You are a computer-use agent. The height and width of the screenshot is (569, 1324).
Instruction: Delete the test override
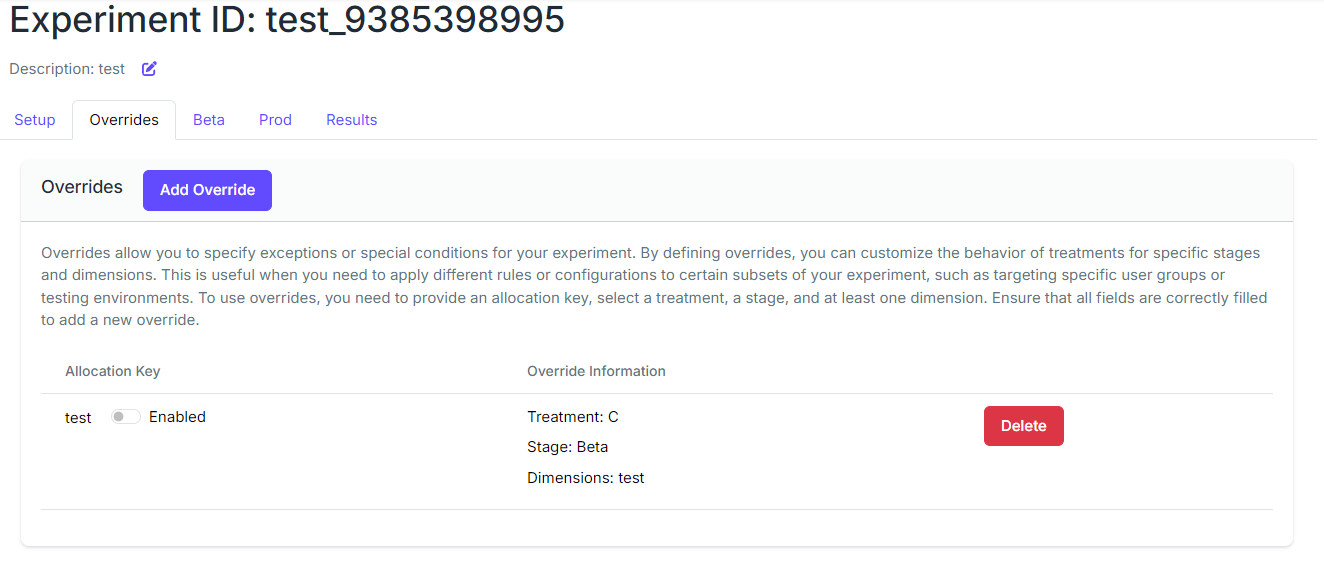click(1023, 426)
